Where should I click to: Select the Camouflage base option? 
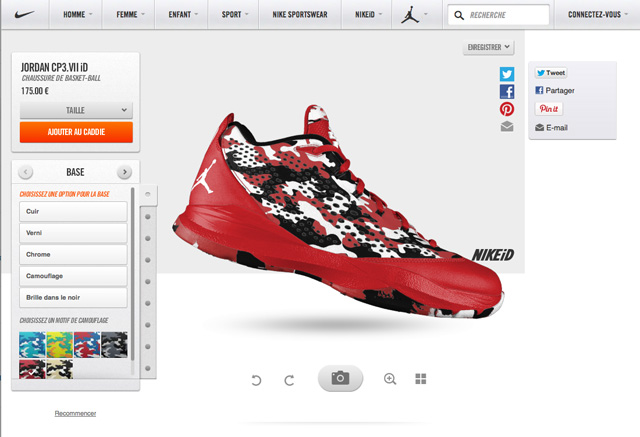pyautogui.click(x=73, y=276)
